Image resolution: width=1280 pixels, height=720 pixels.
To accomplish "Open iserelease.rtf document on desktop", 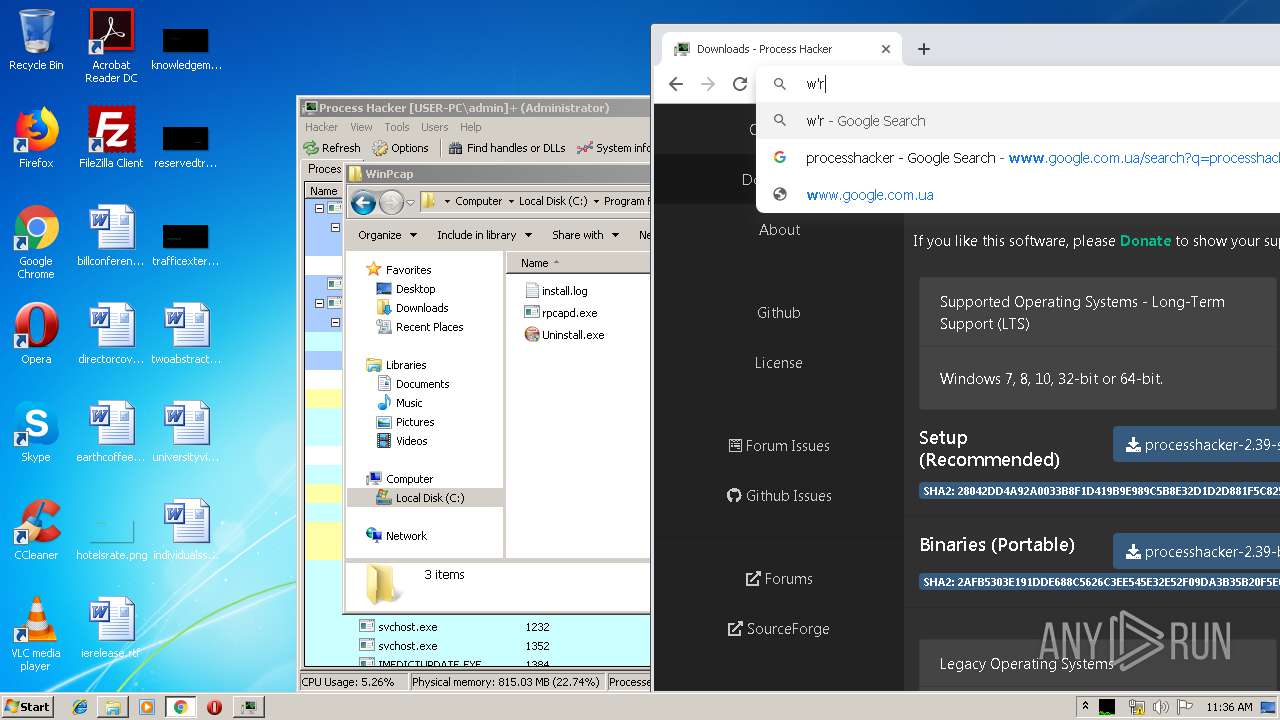I will tap(111, 628).
